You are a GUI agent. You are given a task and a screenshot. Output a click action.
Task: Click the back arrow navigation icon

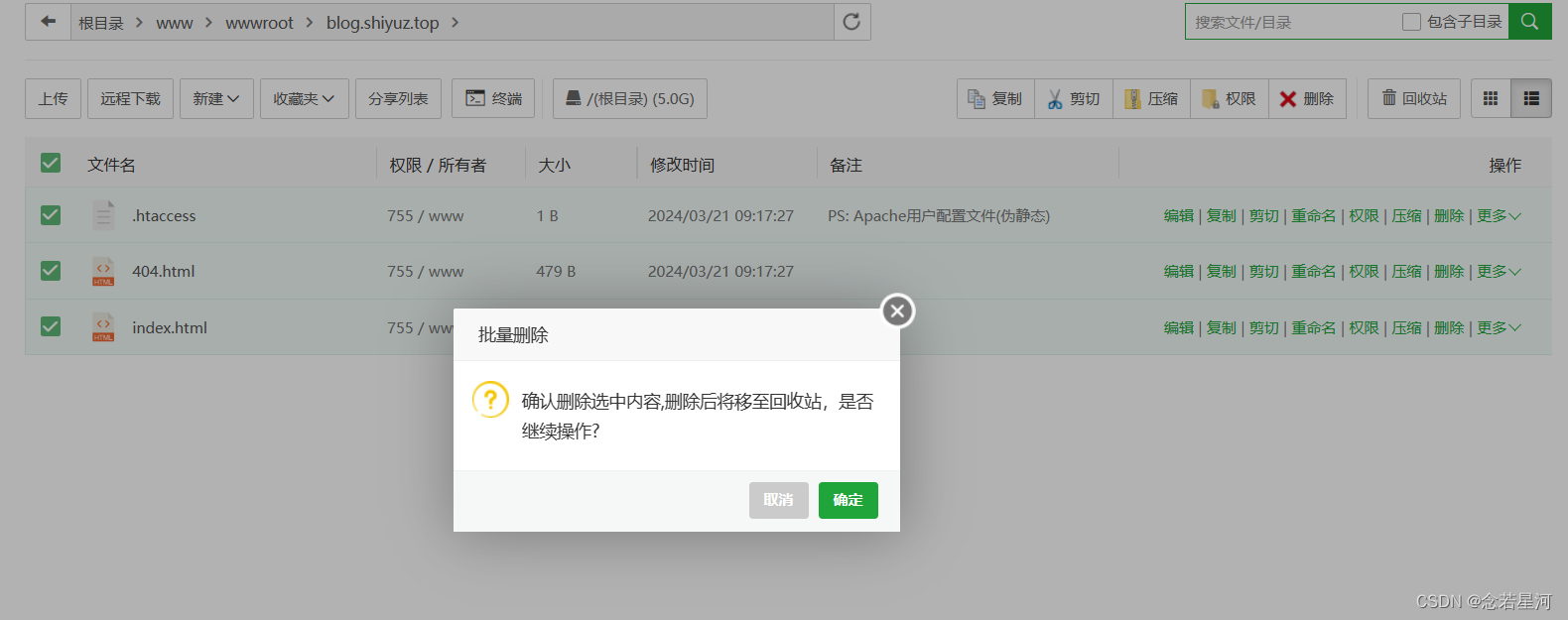coord(48,22)
